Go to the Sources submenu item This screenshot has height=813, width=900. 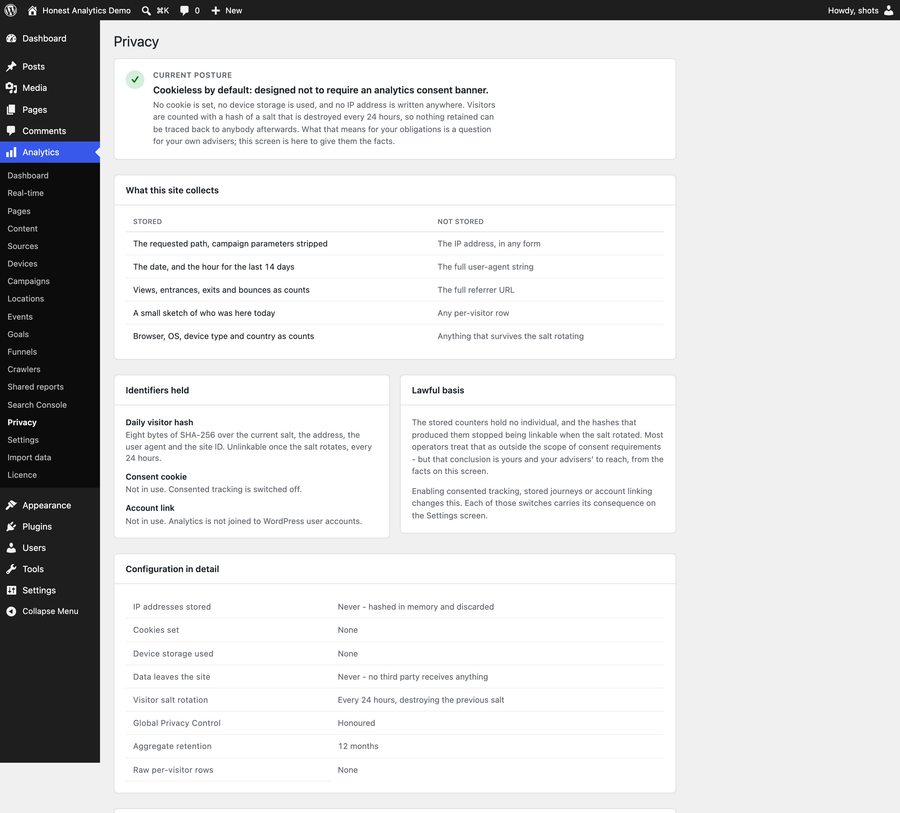point(23,246)
